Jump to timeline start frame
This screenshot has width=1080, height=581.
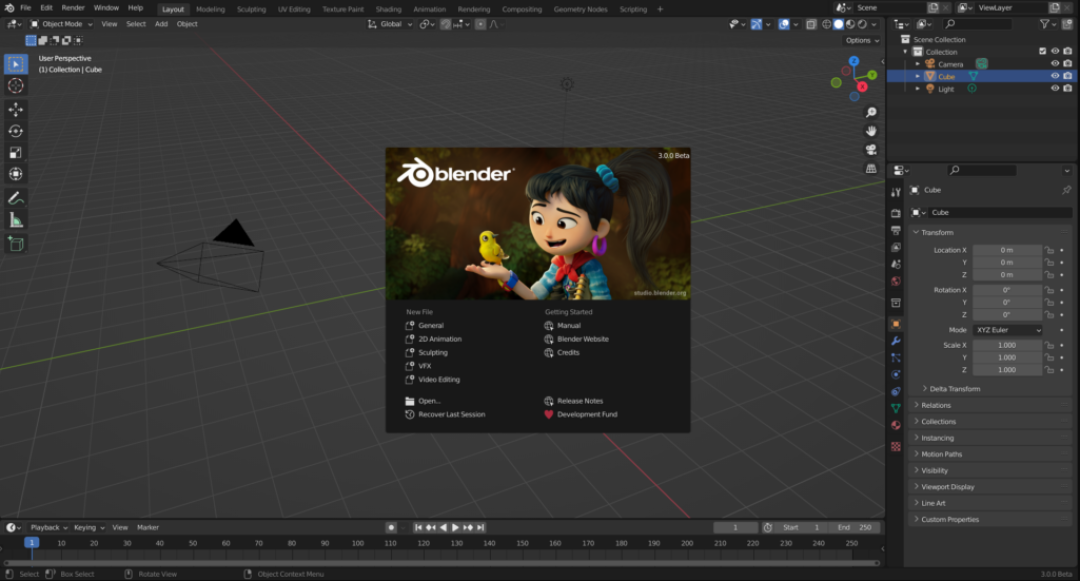pyautogui.click(x=418, y=527)
